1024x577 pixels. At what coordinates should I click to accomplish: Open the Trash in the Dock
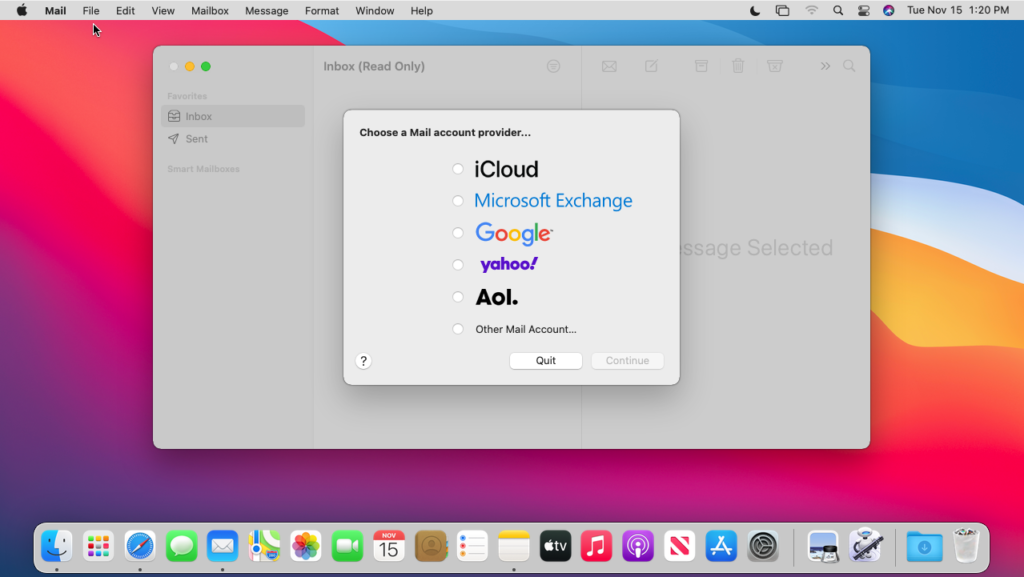point(966,546)
